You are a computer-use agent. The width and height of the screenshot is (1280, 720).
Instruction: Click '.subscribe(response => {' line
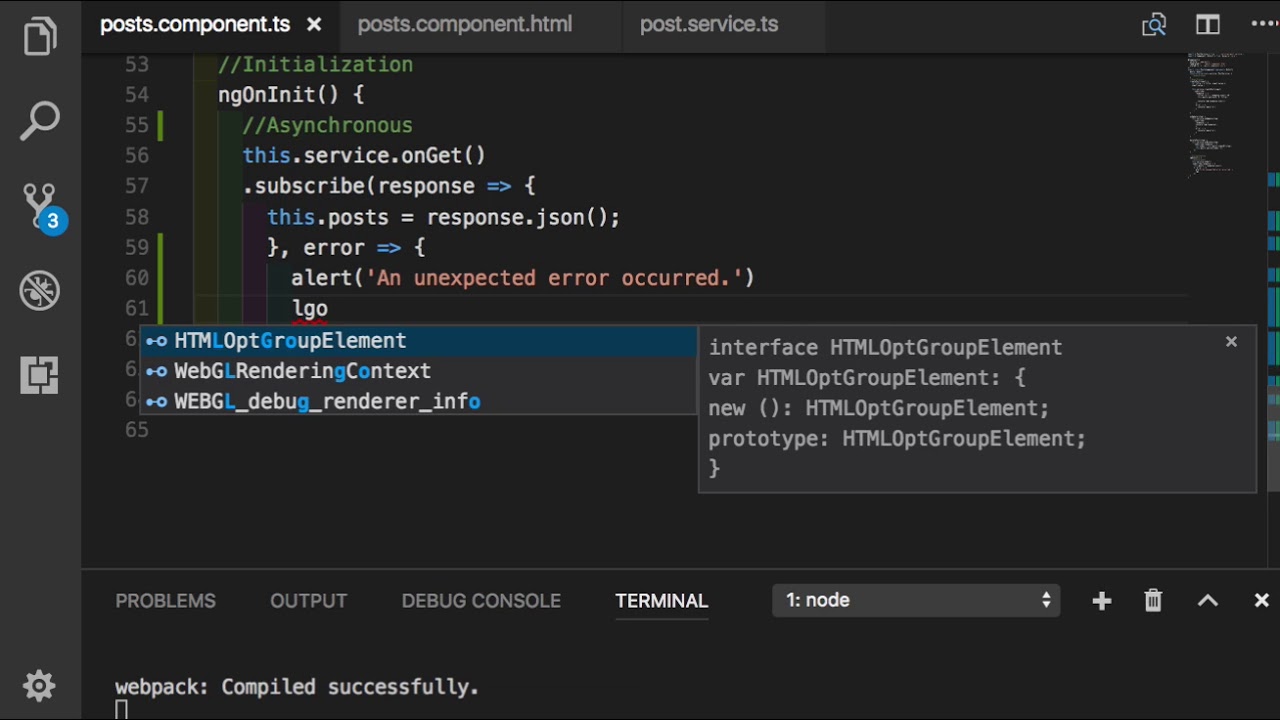pos(389,186)
